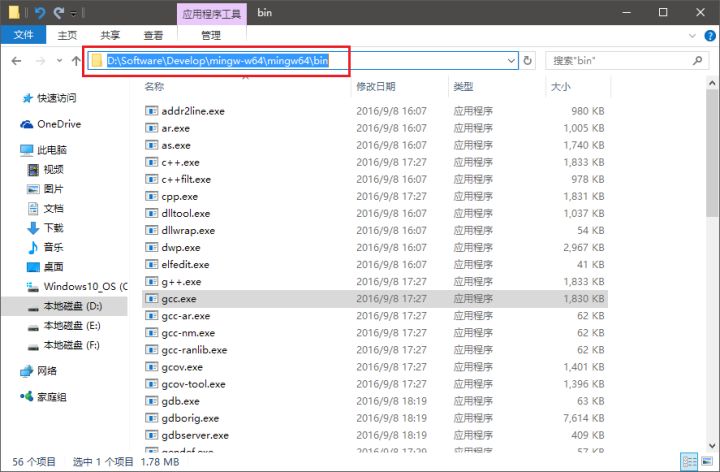Screen dimensions: 720x472
Task: Select 此电脑 in the navigation pane
Action: [44, 150]
